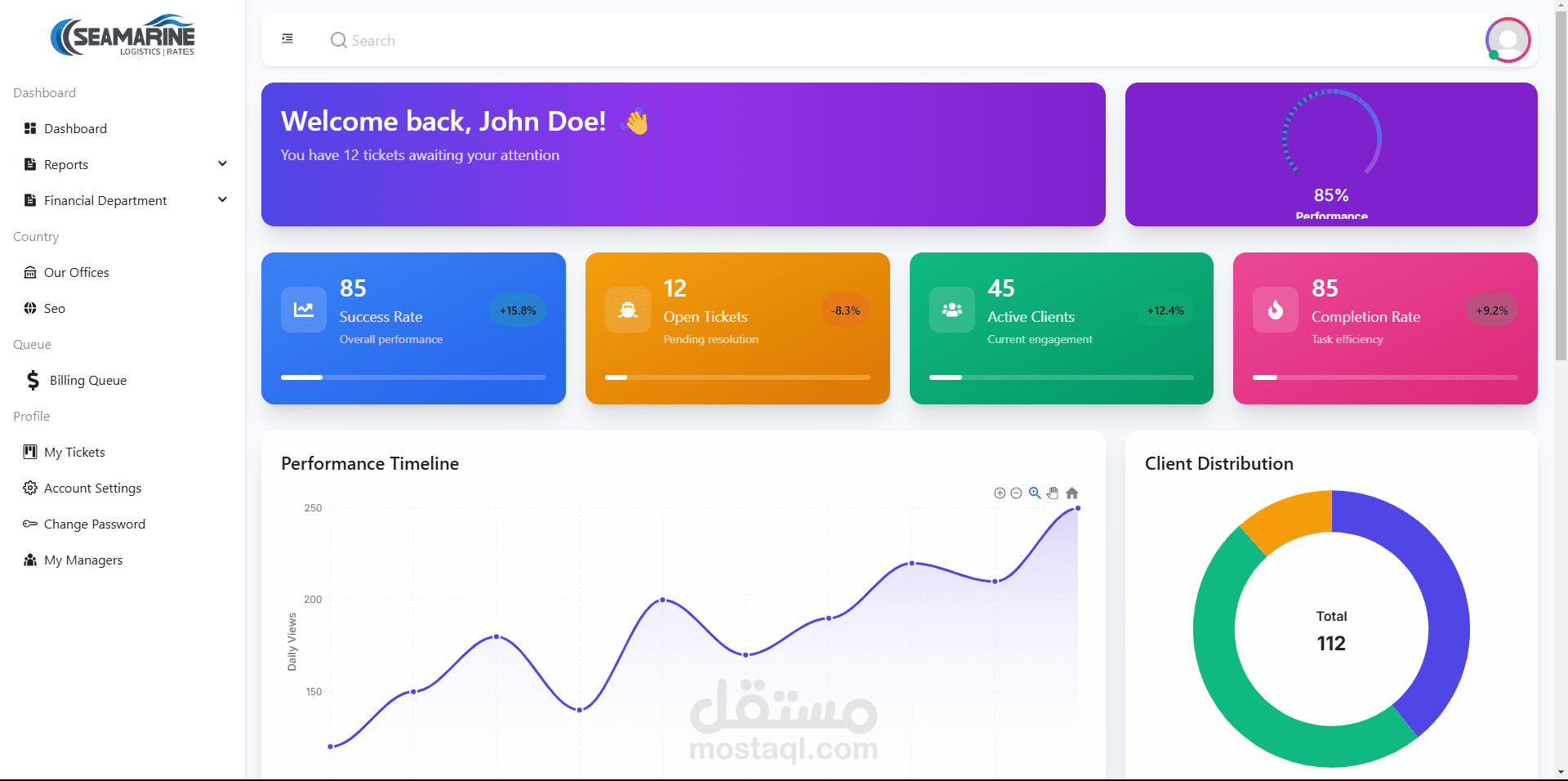
Task: Click the Total 112 donut center
Action: click(x=1331, y=631)
